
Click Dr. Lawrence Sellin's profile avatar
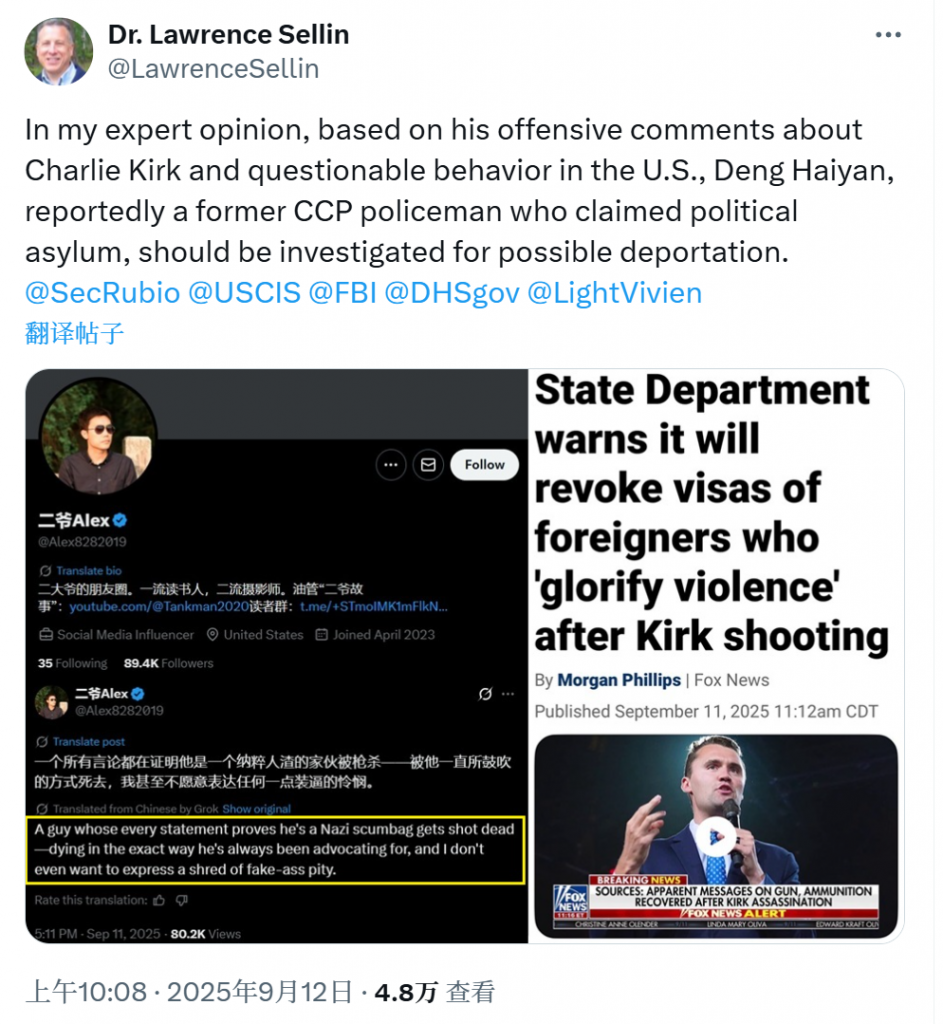(x=59, y=52)
